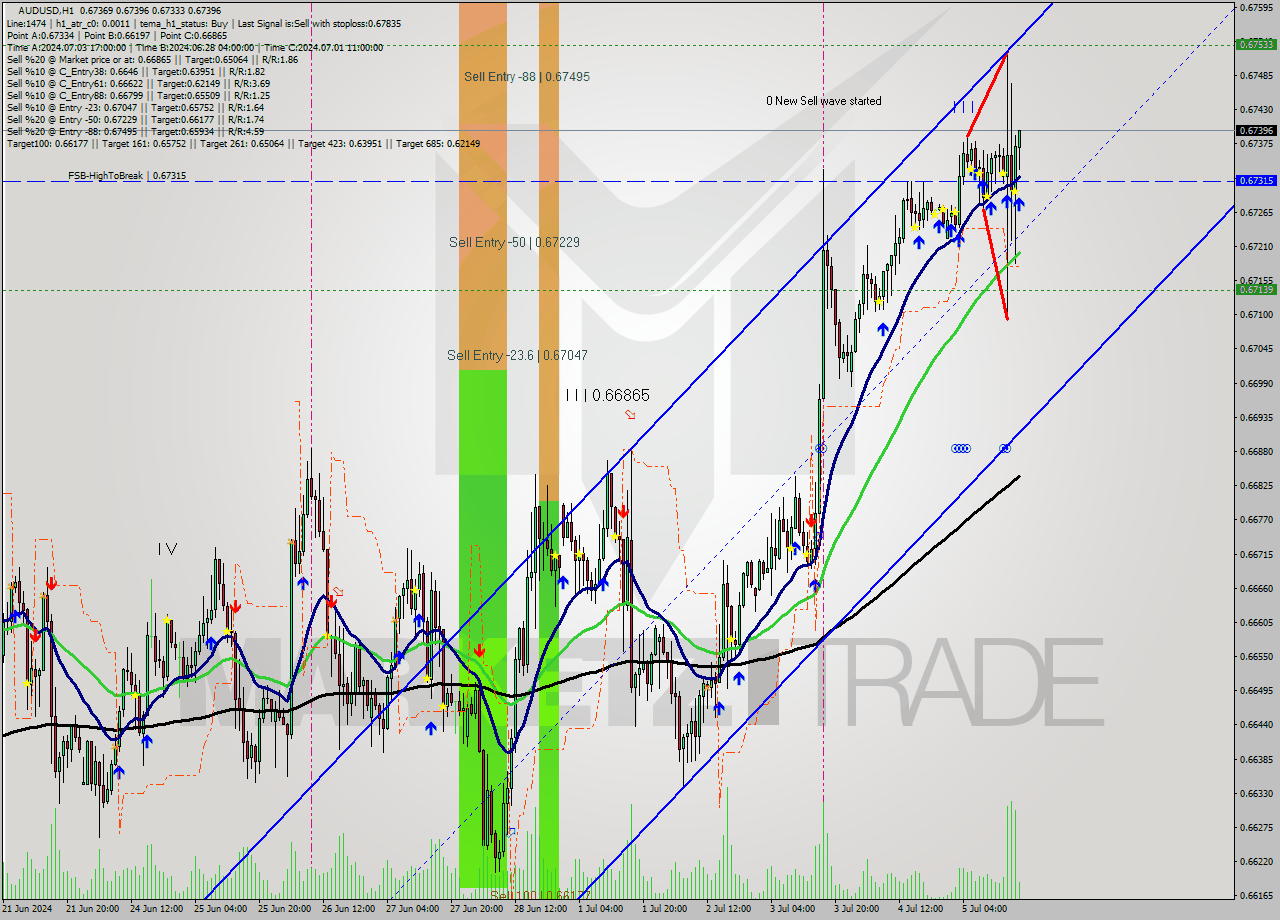1280x920 pixels.
Task: Click the 0.66770 price axis label
Action: point(1256,519)
